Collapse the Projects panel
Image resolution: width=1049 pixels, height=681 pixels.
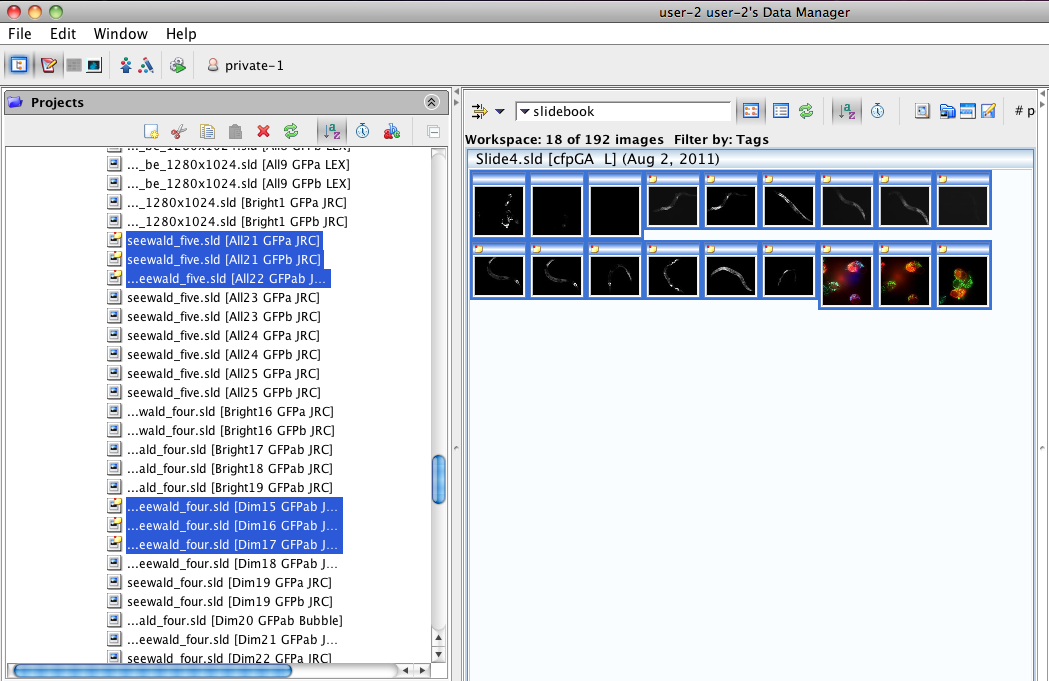click(432, 102)
